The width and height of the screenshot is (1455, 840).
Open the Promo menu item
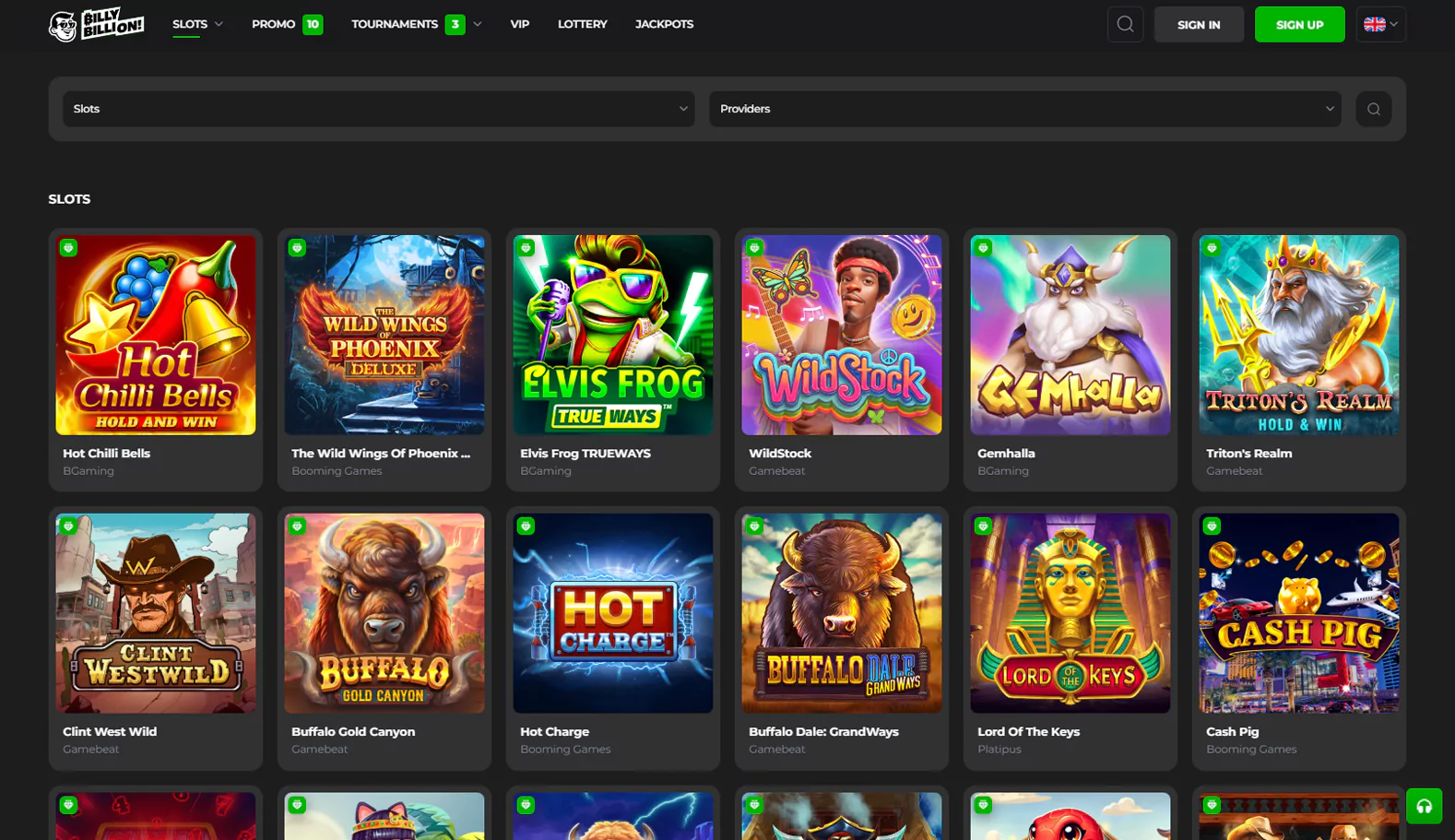tap(274, 25)
